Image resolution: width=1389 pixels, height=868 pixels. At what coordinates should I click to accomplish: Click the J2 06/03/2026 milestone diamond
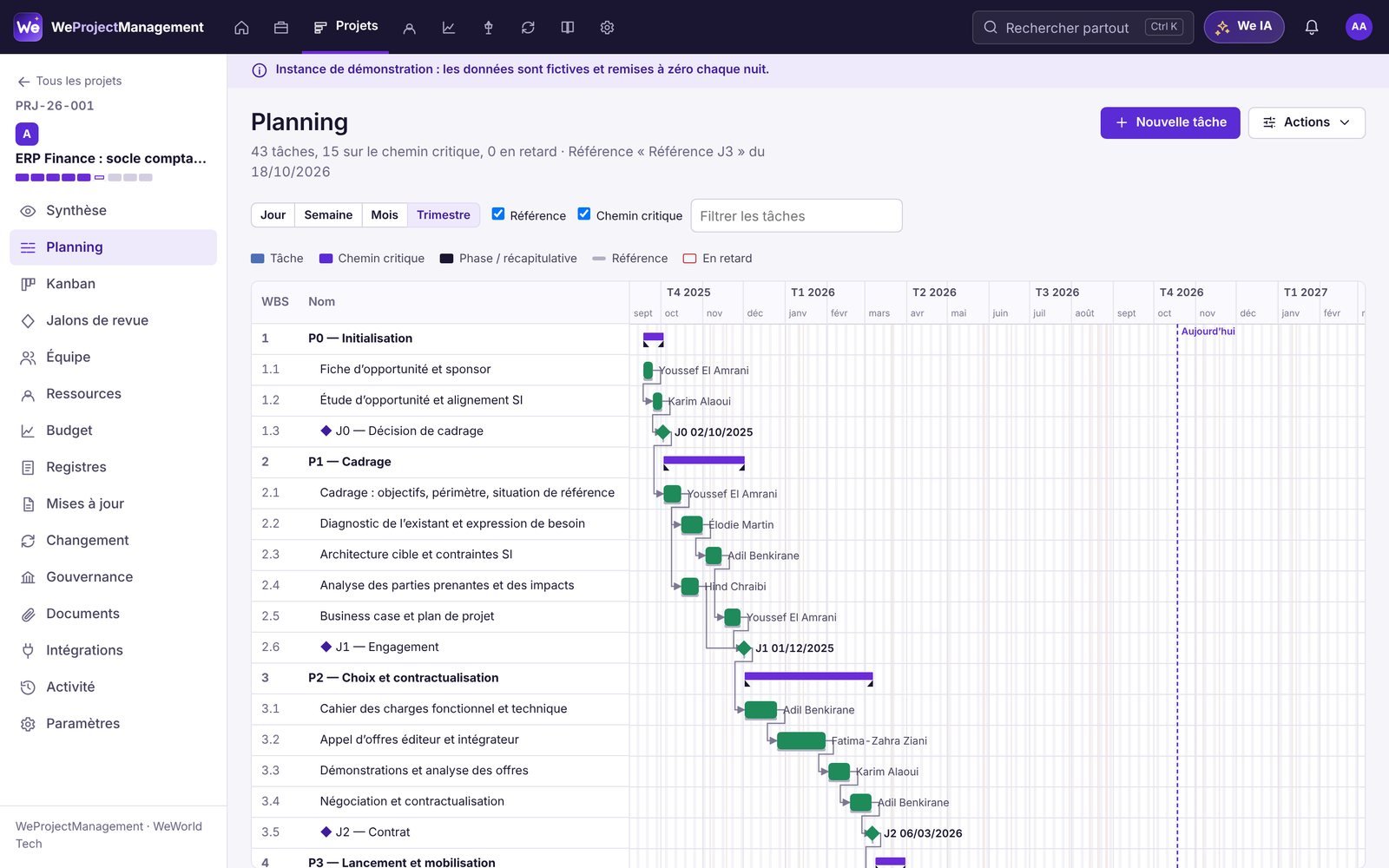[872, 833]
